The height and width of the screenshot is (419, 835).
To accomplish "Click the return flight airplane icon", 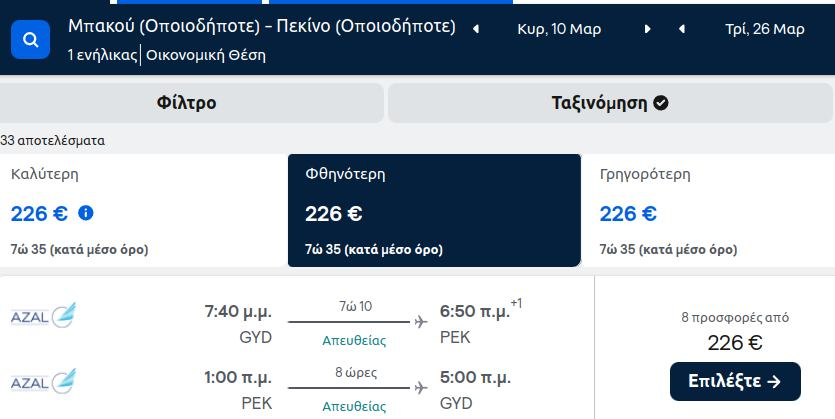I will [x=421, y=388].
